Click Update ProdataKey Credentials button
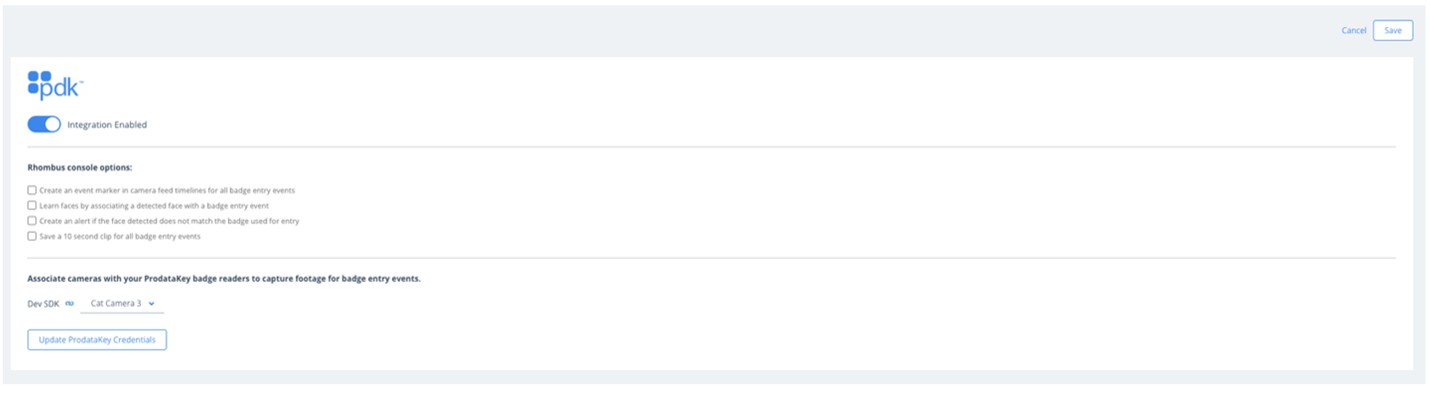Viewport: 1430px width, 394px height. coord(97,340)
